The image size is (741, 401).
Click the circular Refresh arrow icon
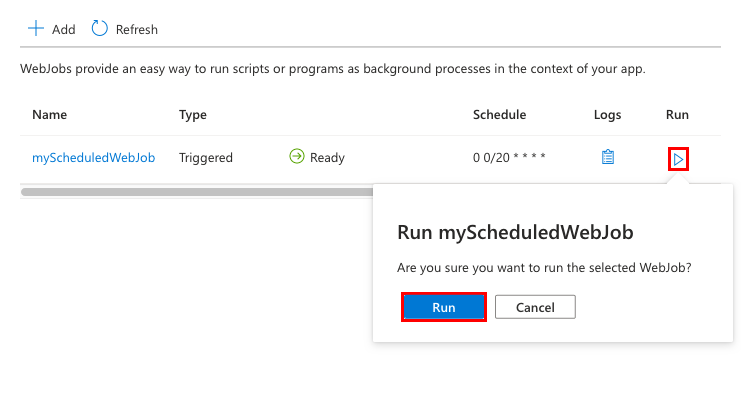point(99,29)
